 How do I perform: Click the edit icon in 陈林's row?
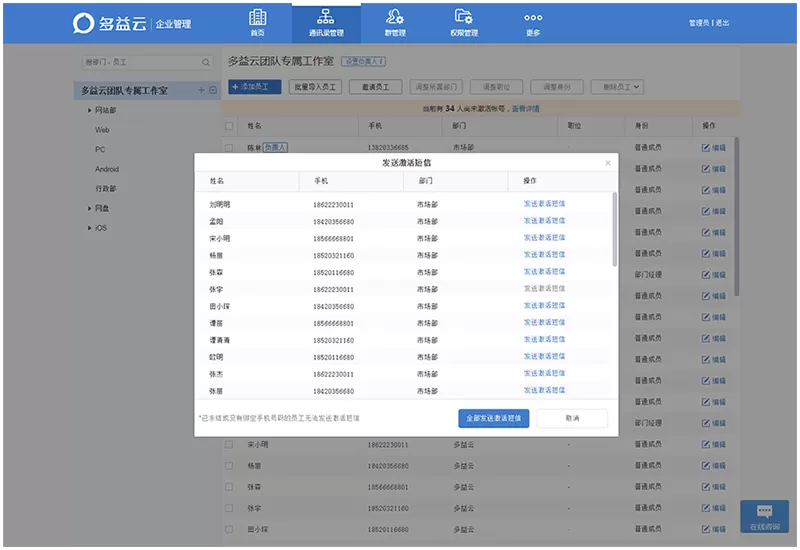706,147
